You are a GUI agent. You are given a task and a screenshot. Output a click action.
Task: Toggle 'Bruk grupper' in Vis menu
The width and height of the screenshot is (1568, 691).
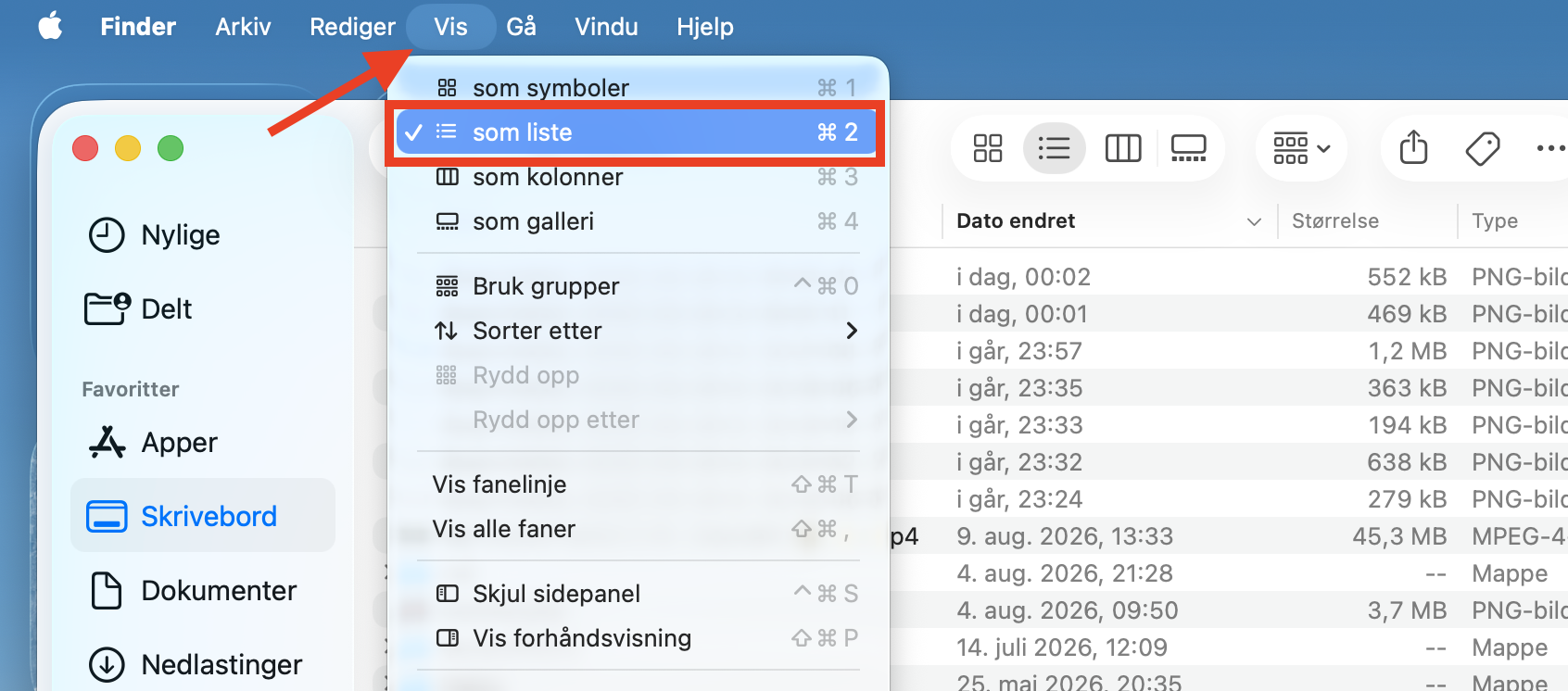[x=638, y=286]
